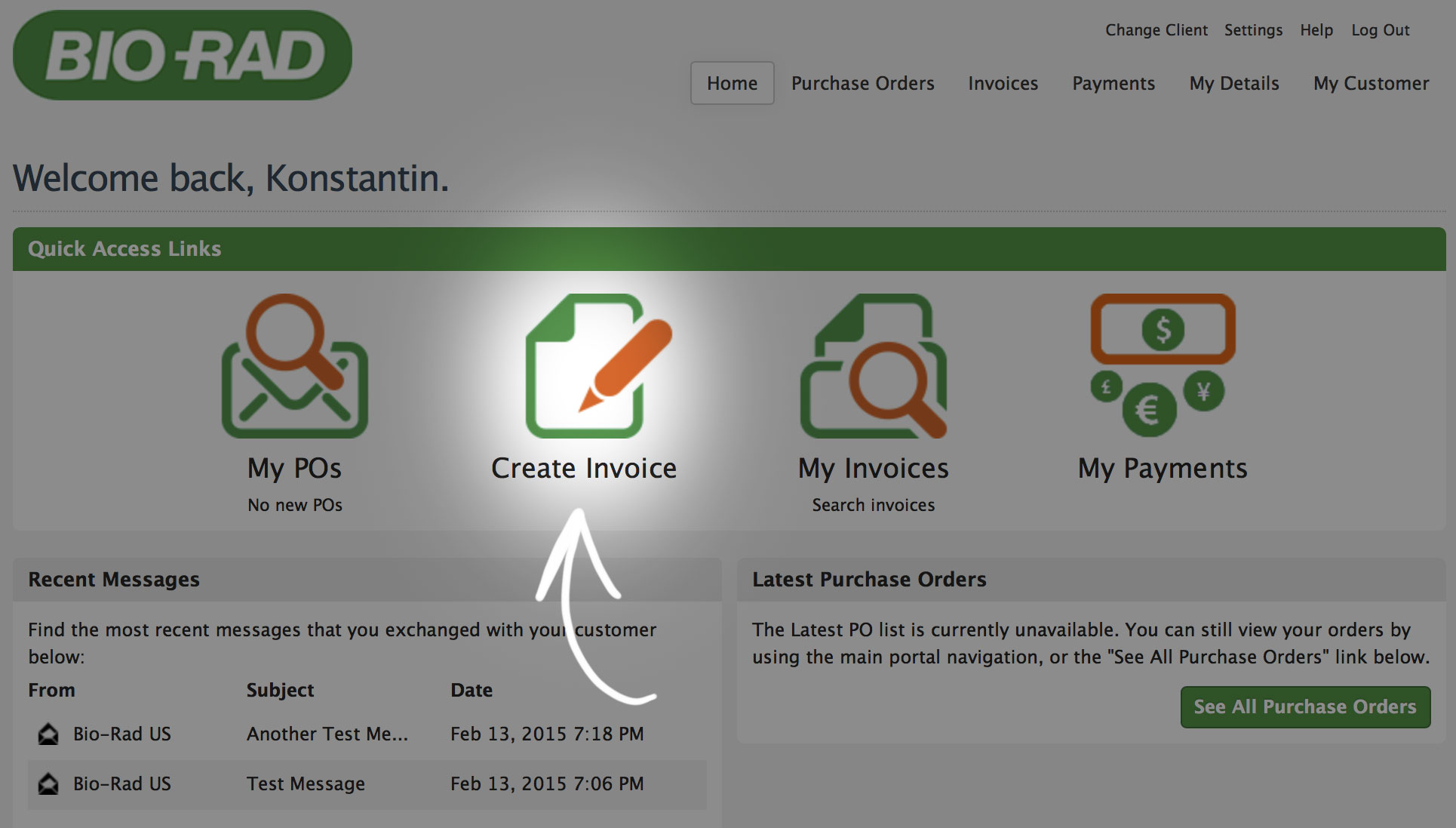The height and width of the screenshot is (828, 1456).
Task: Click the Help link
Action: pos(1316,30)
